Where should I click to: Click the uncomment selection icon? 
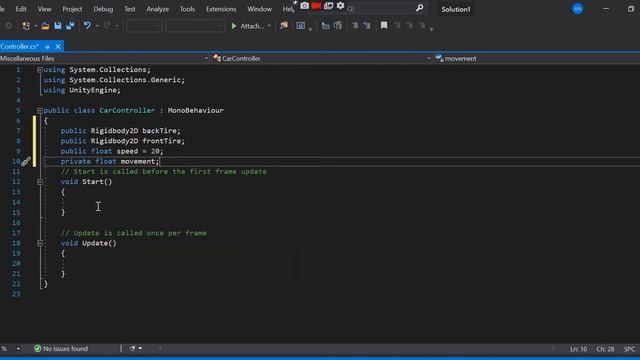[367, 26]
